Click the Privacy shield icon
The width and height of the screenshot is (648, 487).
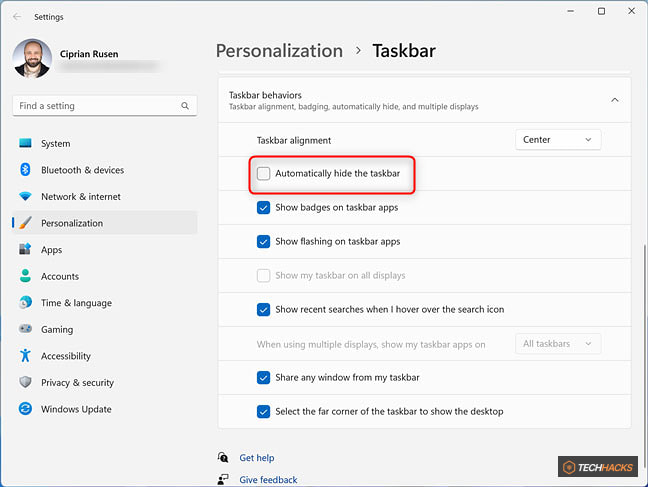(25, 382)
